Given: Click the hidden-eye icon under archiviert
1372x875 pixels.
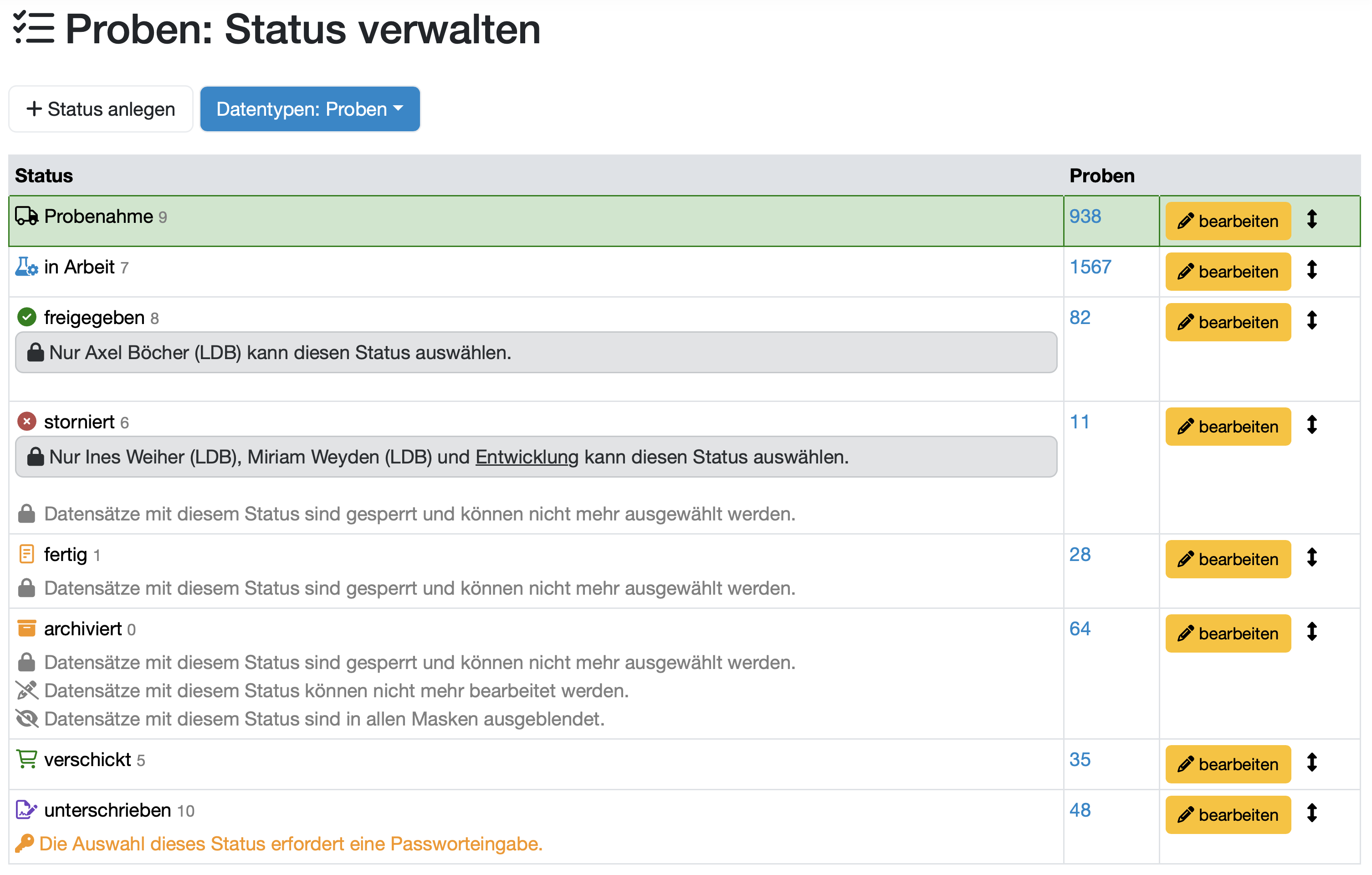Looking at the screenshot, I should point(26,719).
